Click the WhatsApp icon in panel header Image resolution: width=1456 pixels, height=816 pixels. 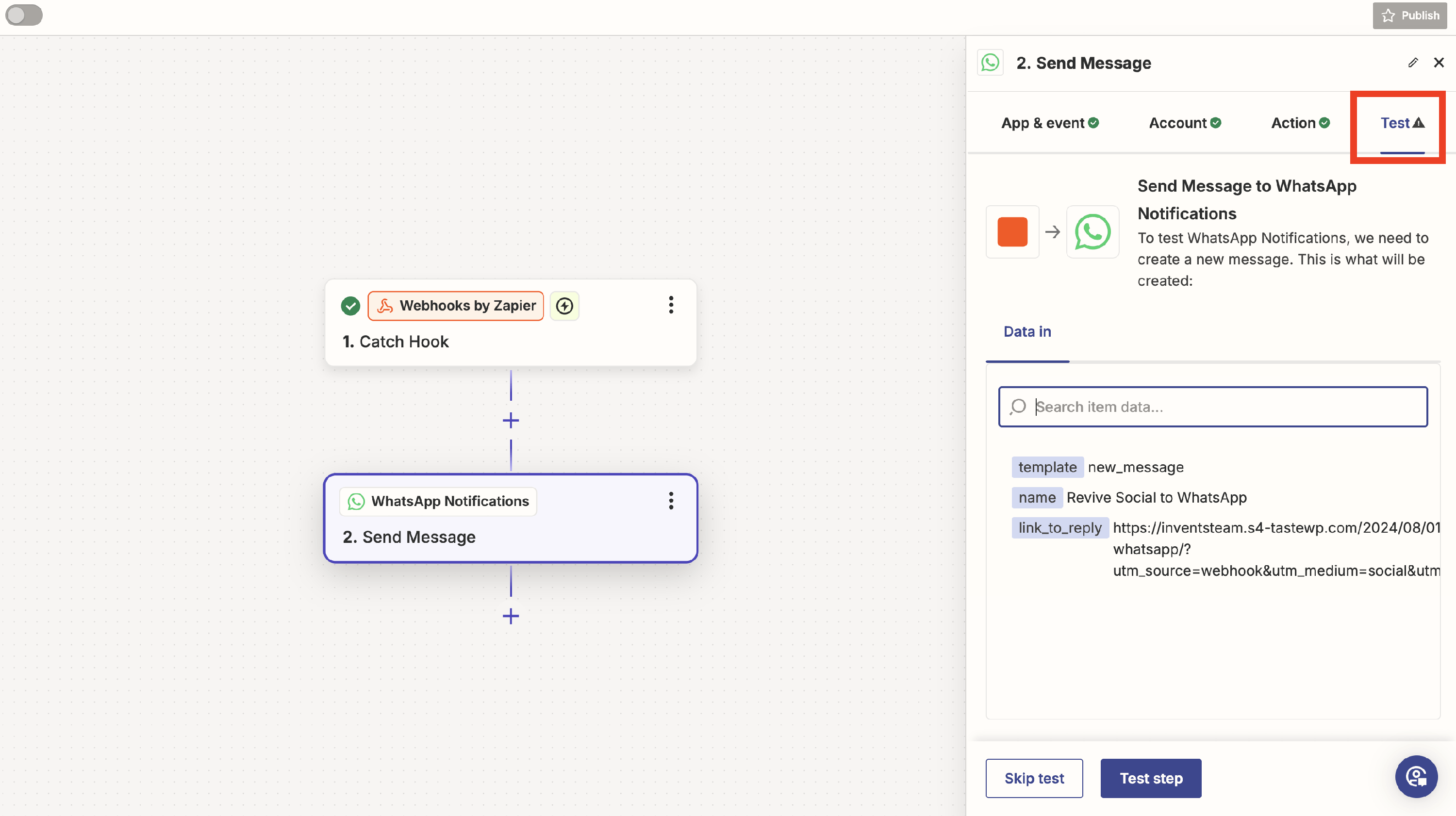point(990,63)
